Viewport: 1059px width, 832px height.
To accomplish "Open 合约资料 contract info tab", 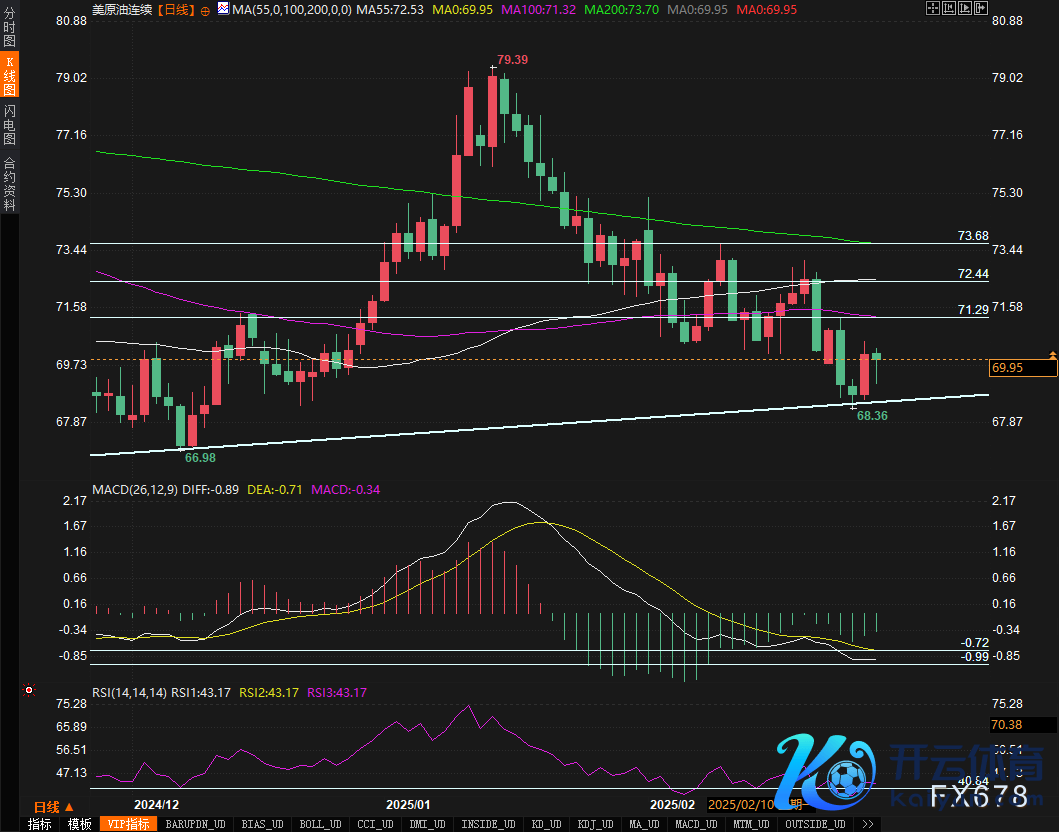I will (x=9, y=183).
